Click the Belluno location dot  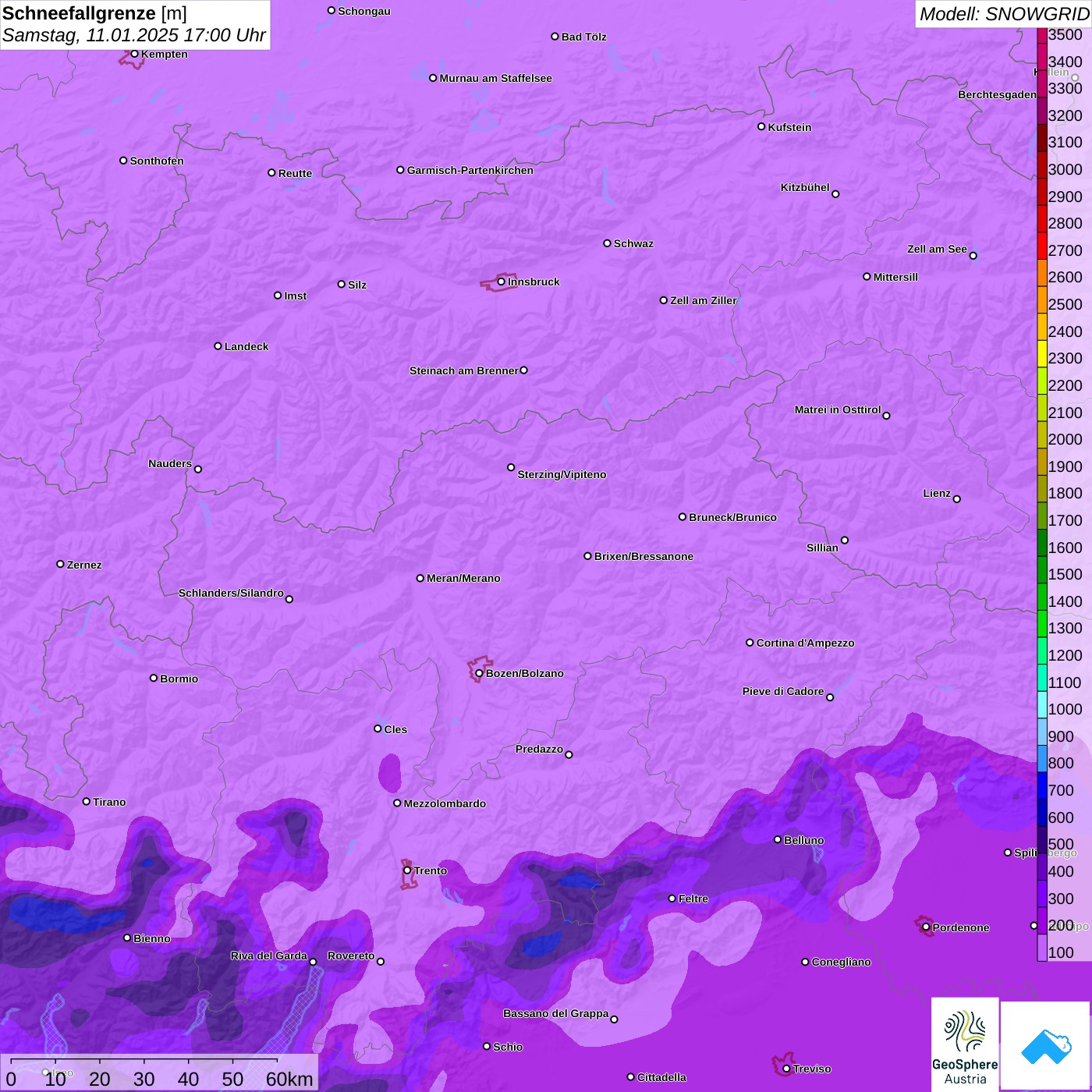778,839
